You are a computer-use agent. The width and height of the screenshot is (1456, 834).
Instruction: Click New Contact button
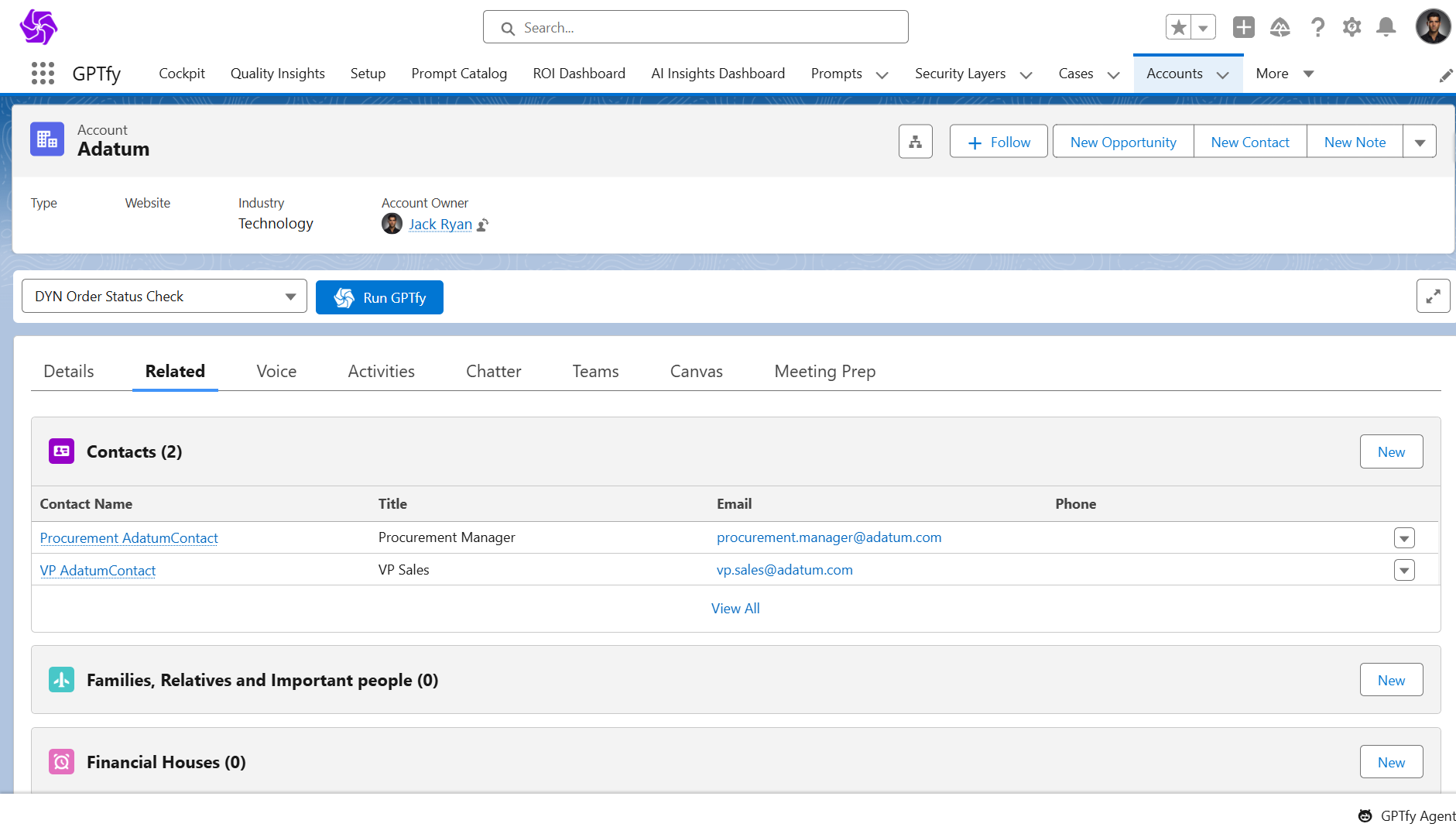click(1250, 142)
